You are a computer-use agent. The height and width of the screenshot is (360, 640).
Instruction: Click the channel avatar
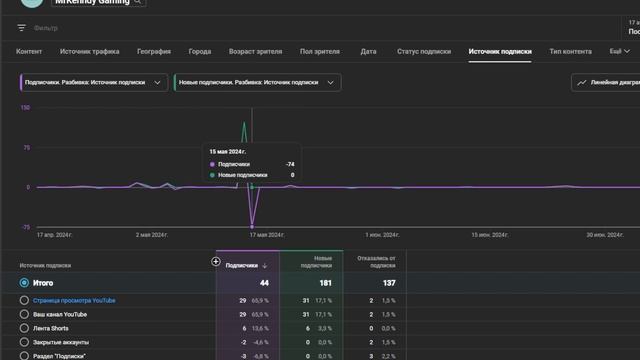pyautogui.click(x=32, y=2)
